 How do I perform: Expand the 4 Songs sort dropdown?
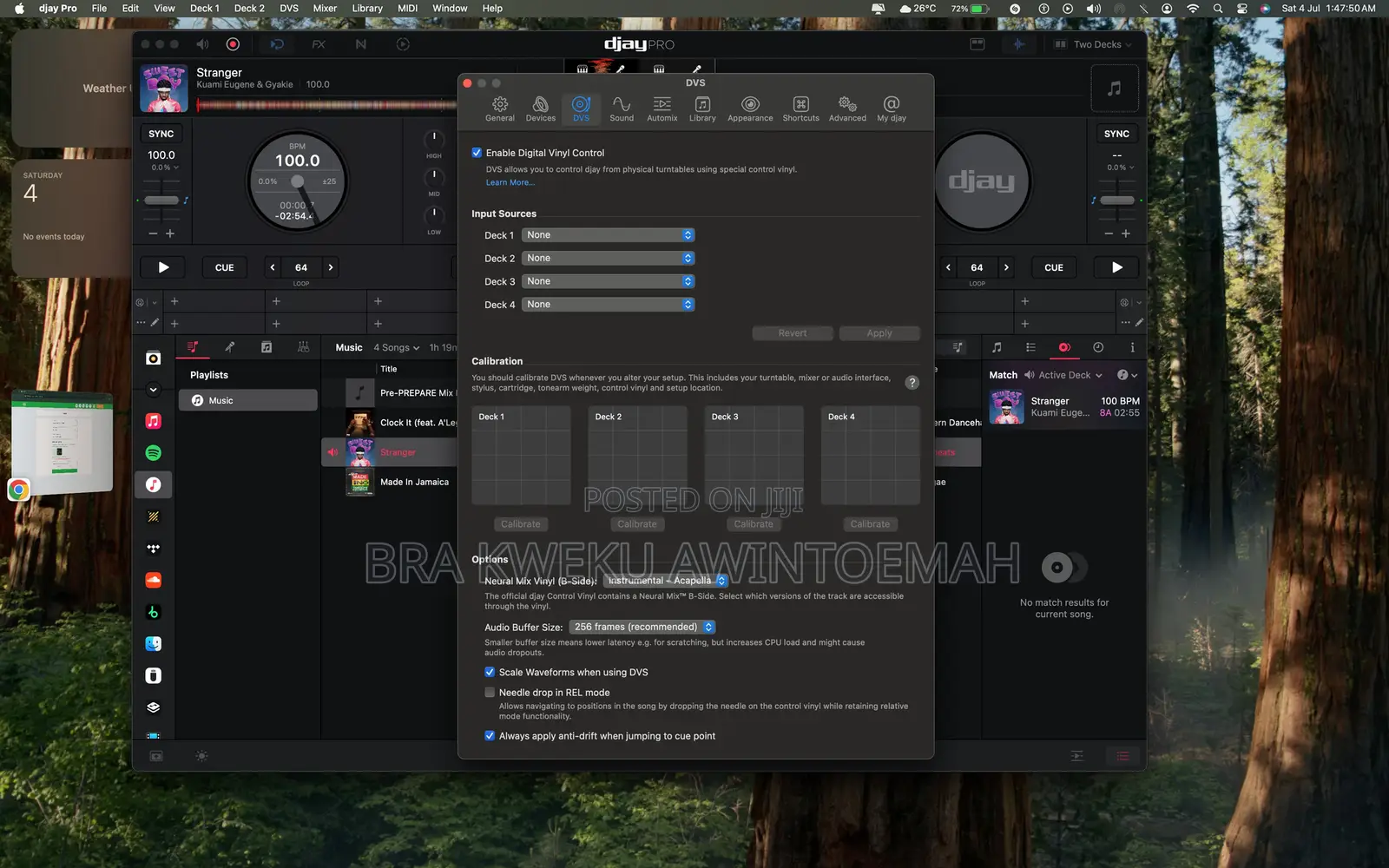[397, 347]
